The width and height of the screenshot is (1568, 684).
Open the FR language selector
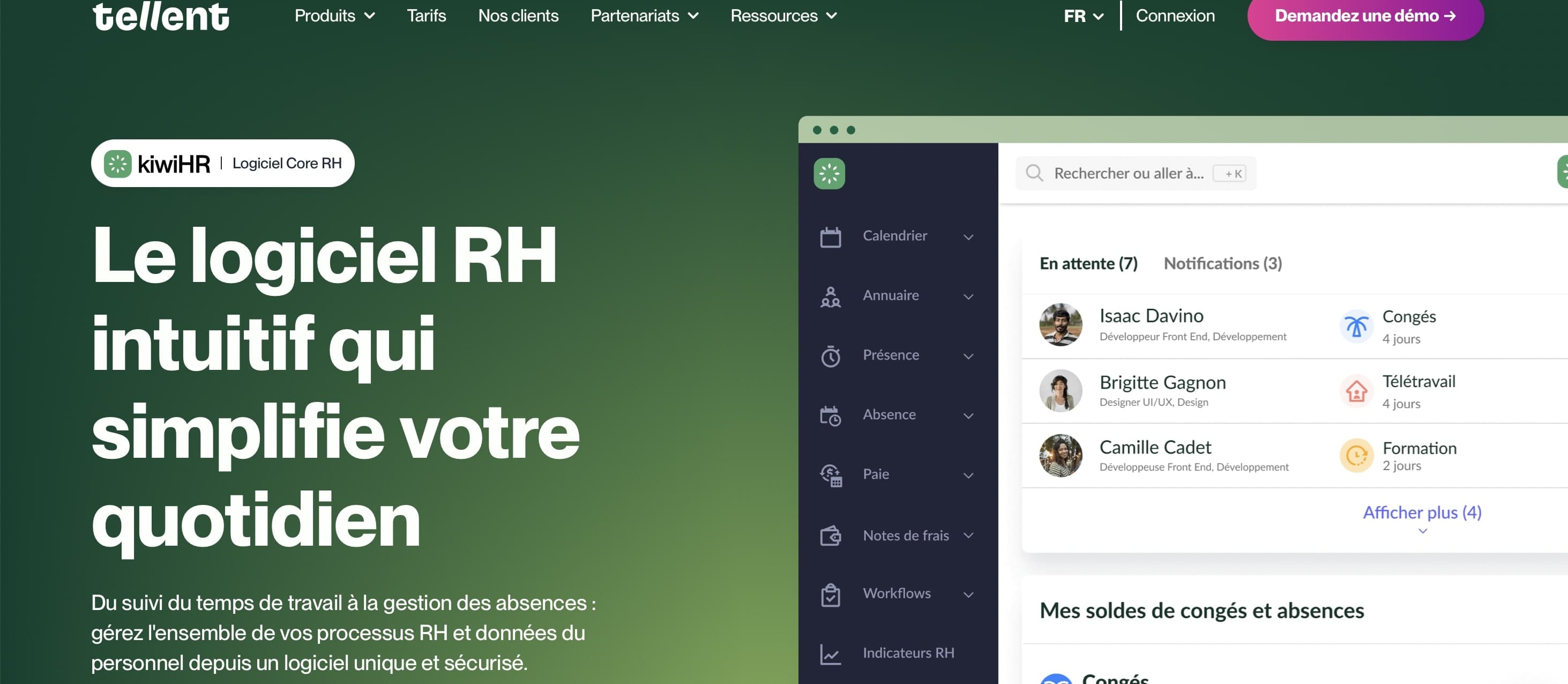coord(1084,17)
